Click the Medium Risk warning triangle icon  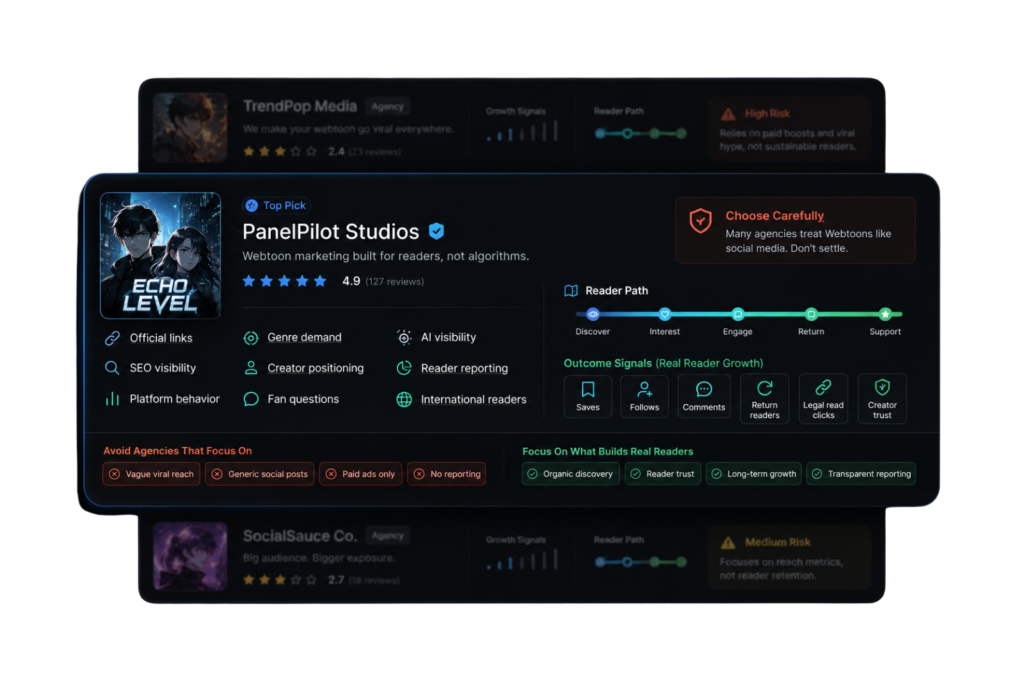click(728, 543)
